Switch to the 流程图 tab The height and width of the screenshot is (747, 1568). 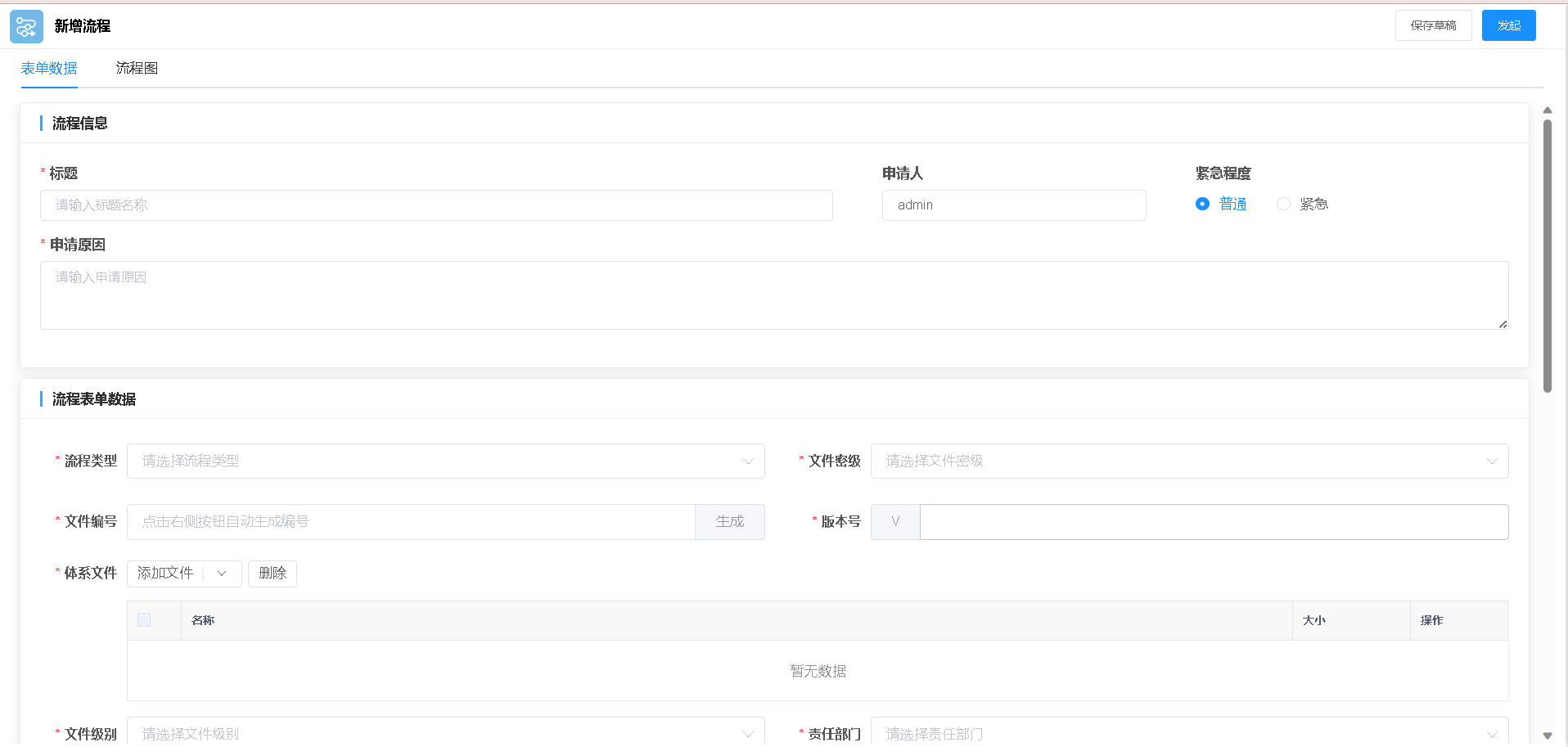click(x=136, y=68)
